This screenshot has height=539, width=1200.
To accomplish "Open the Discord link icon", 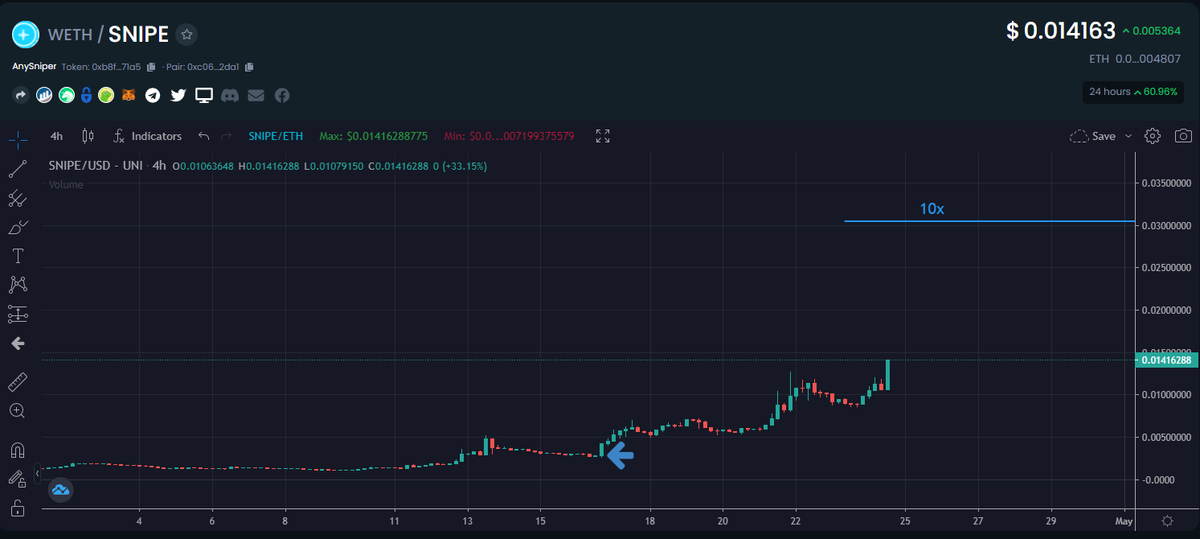I will (230, 96).
